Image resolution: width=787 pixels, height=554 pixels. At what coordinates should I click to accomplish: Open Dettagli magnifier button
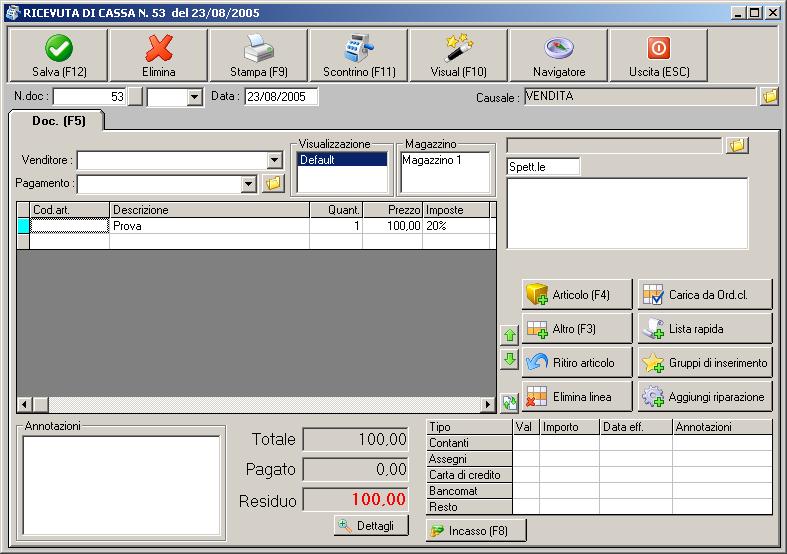[x=371, y=525]
